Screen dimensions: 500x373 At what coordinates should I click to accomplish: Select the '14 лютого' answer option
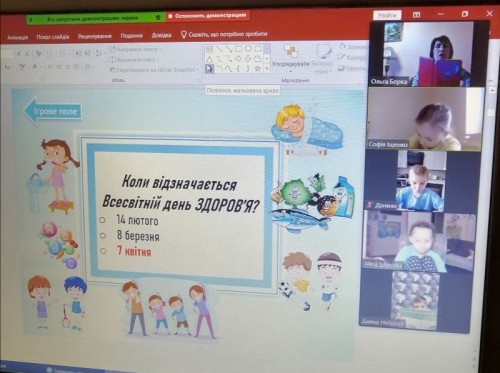point(137,220)
